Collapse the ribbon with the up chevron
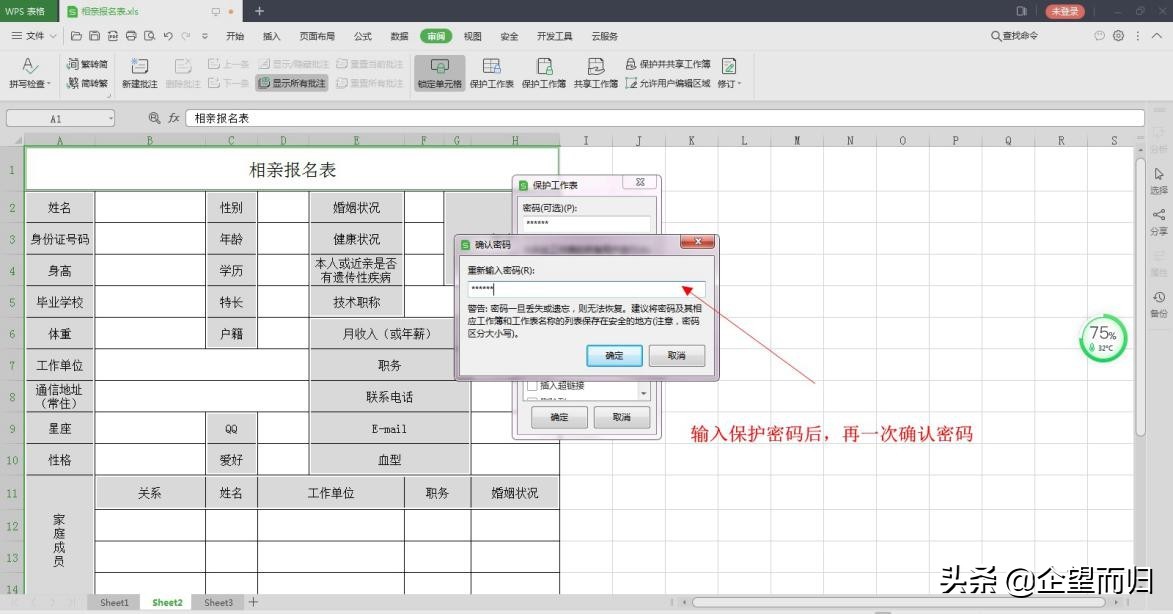 tap(1157, 36)
